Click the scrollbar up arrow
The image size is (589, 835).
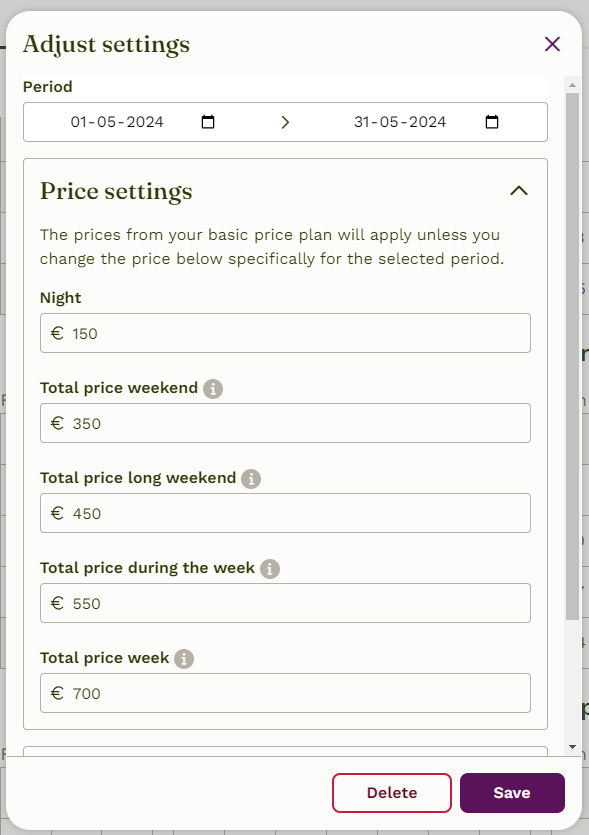pyautogui.click(x=572, y=85)
